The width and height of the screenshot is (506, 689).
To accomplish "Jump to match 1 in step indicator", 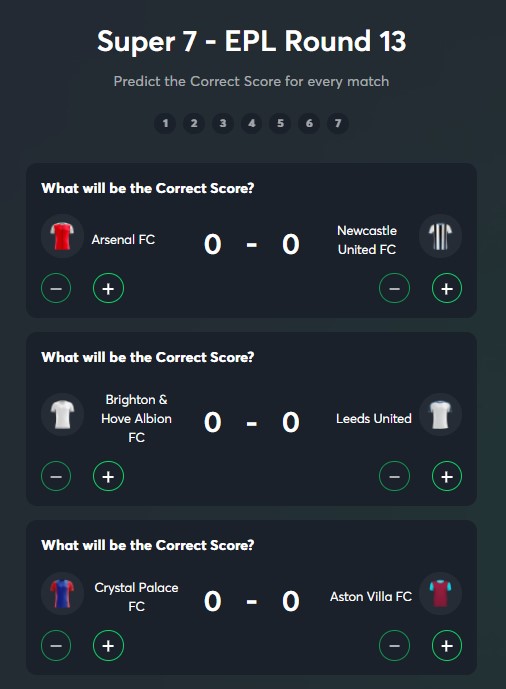I will (x=165, y=123).
